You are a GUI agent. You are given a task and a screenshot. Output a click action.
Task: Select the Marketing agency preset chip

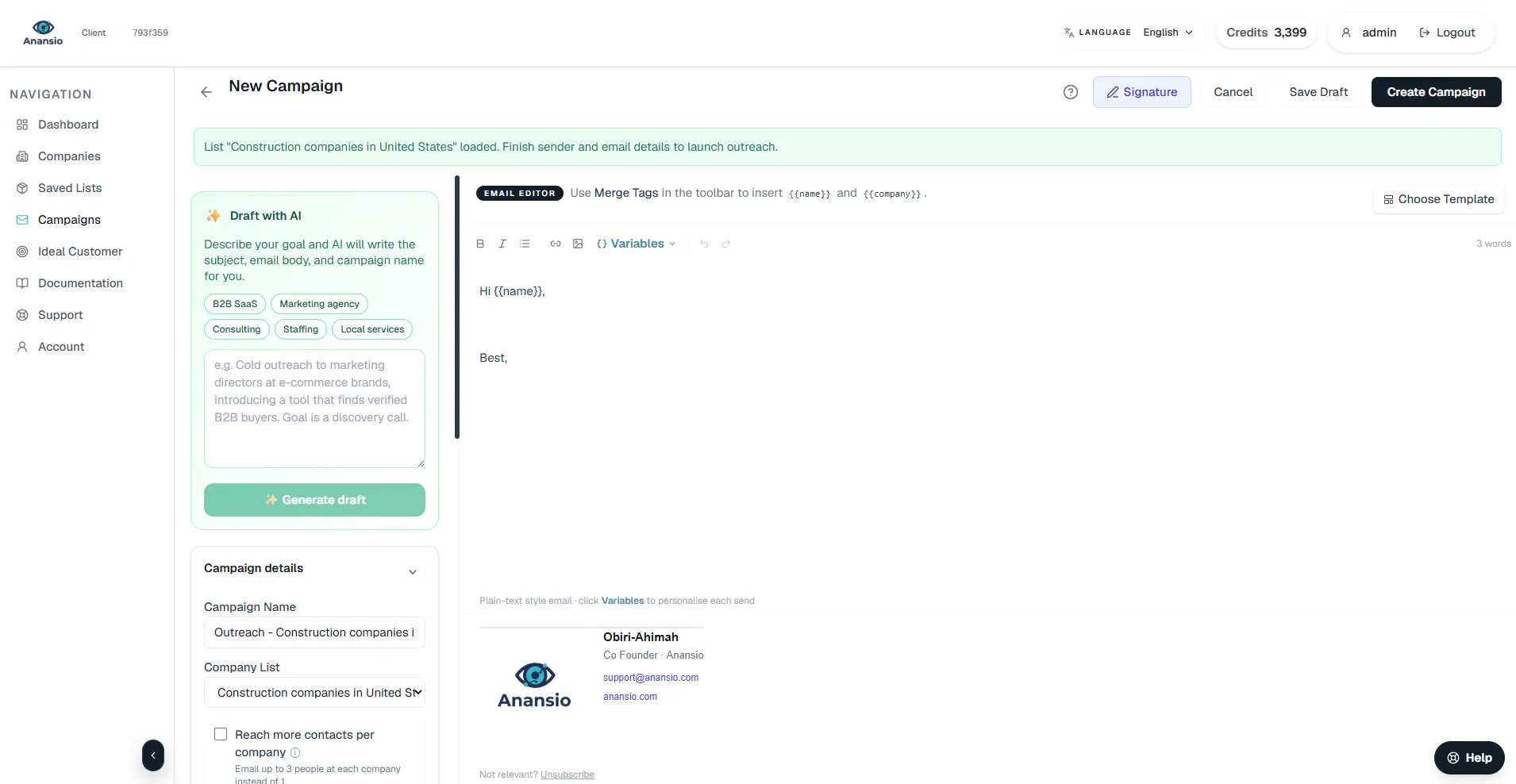pyautogui.click(x=319, y=304)
